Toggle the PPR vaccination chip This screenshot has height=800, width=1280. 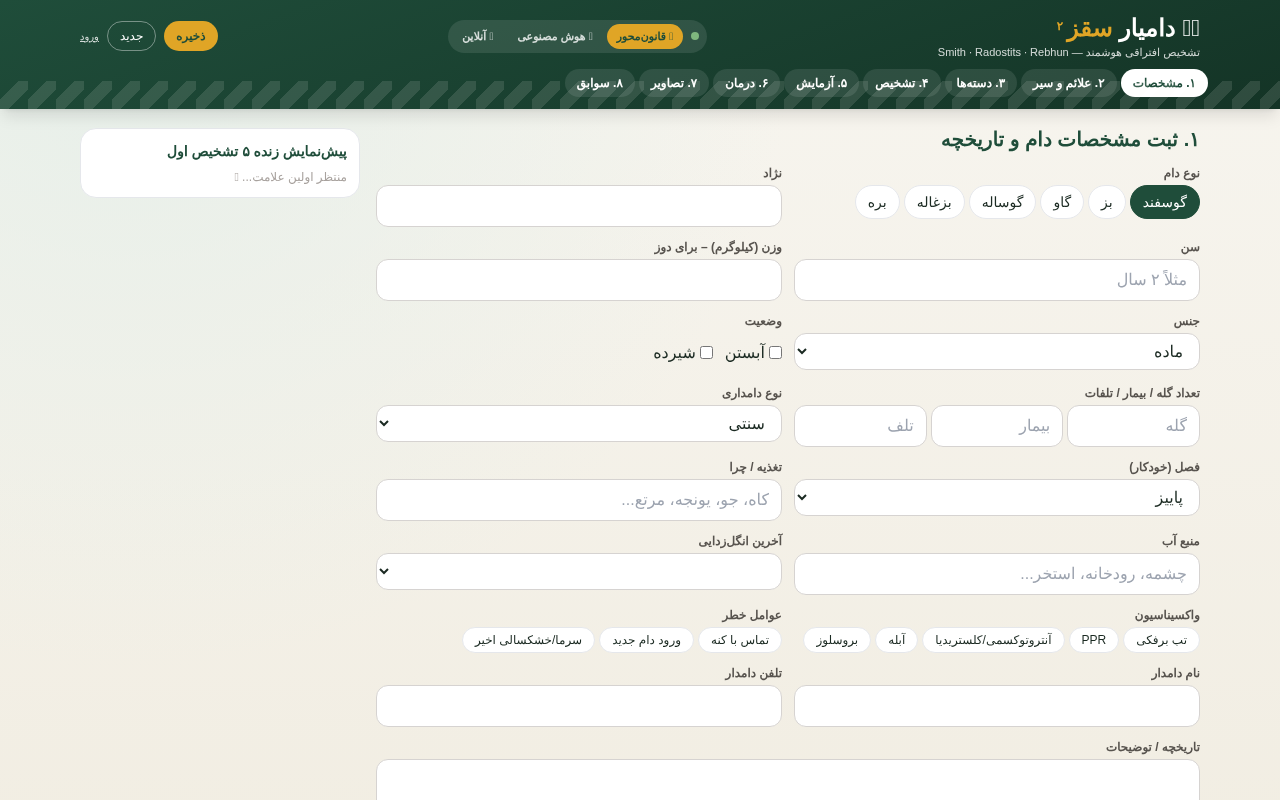1094,640
